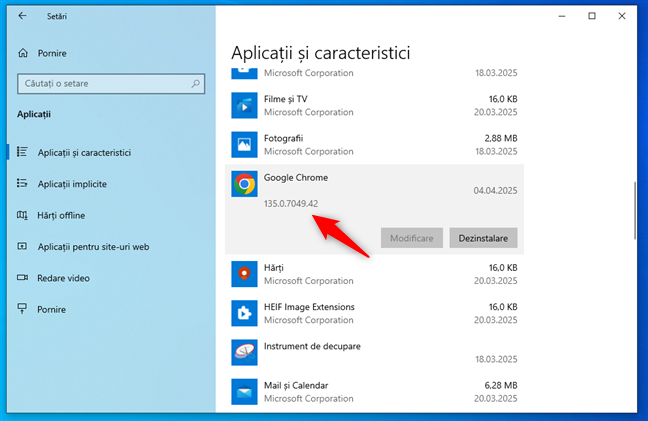Go to Hărți offline settings
Screen dimensions: 648x421
click(61, 215)
